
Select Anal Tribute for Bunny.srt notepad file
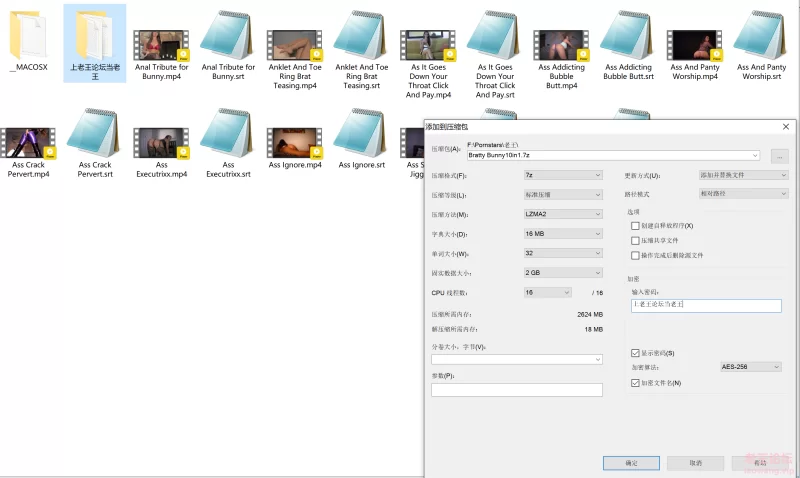228,35
